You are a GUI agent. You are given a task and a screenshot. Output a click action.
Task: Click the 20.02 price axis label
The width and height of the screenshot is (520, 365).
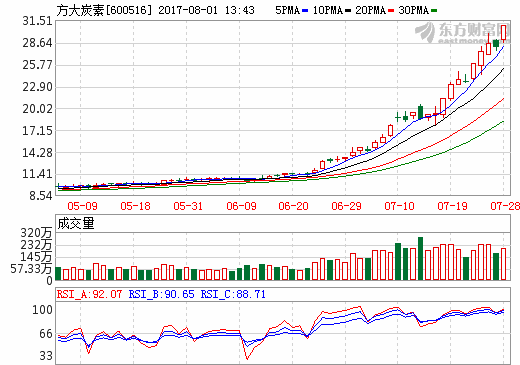38,109
